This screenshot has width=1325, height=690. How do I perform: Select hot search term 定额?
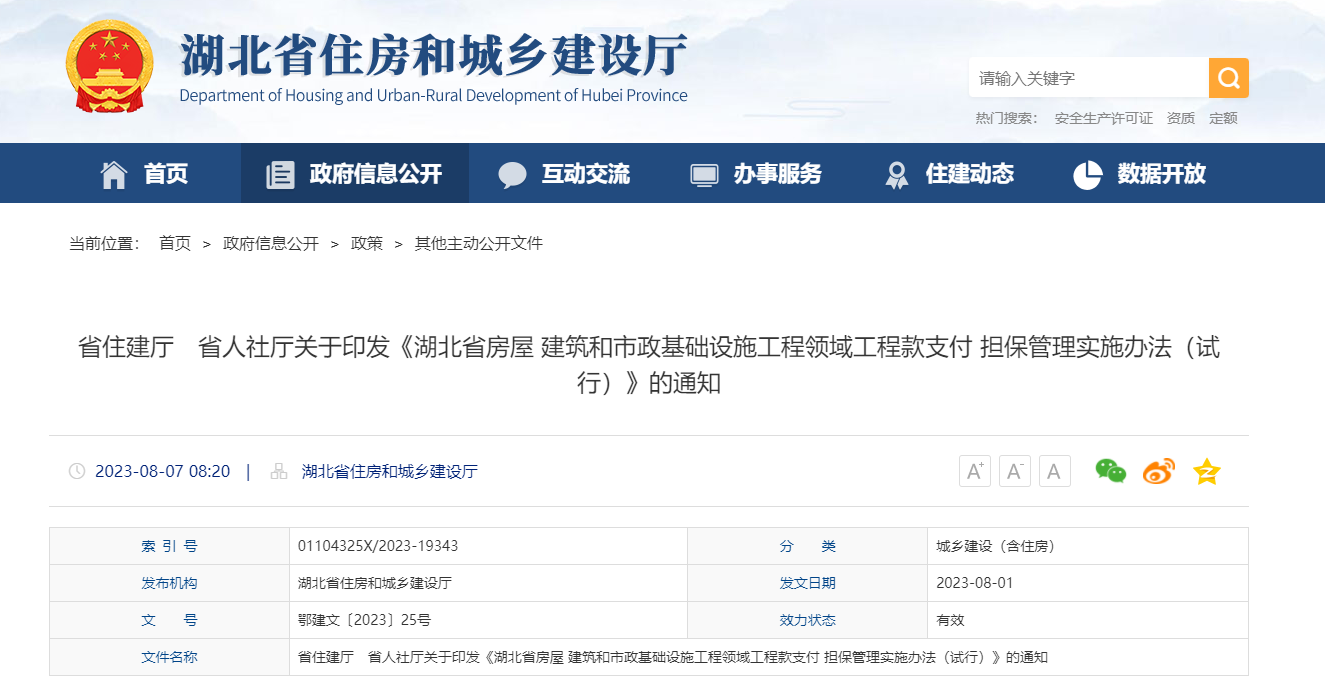click(1223, 118)
